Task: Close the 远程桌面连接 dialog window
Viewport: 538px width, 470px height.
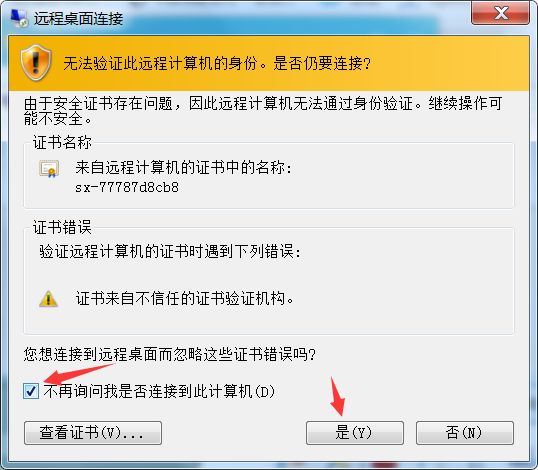Action: [x=501, y=13]
